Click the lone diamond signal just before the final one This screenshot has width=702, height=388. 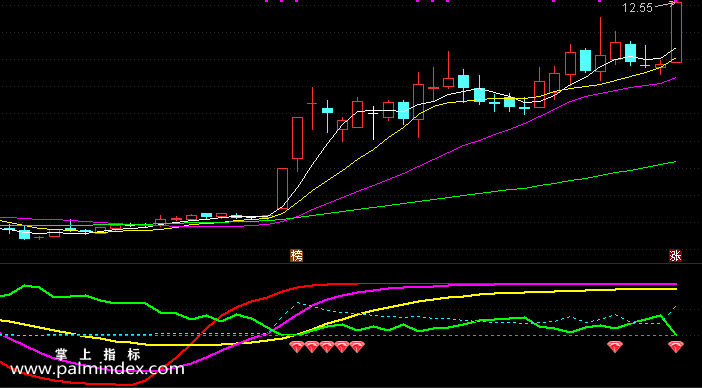click(x=615, y=346)
